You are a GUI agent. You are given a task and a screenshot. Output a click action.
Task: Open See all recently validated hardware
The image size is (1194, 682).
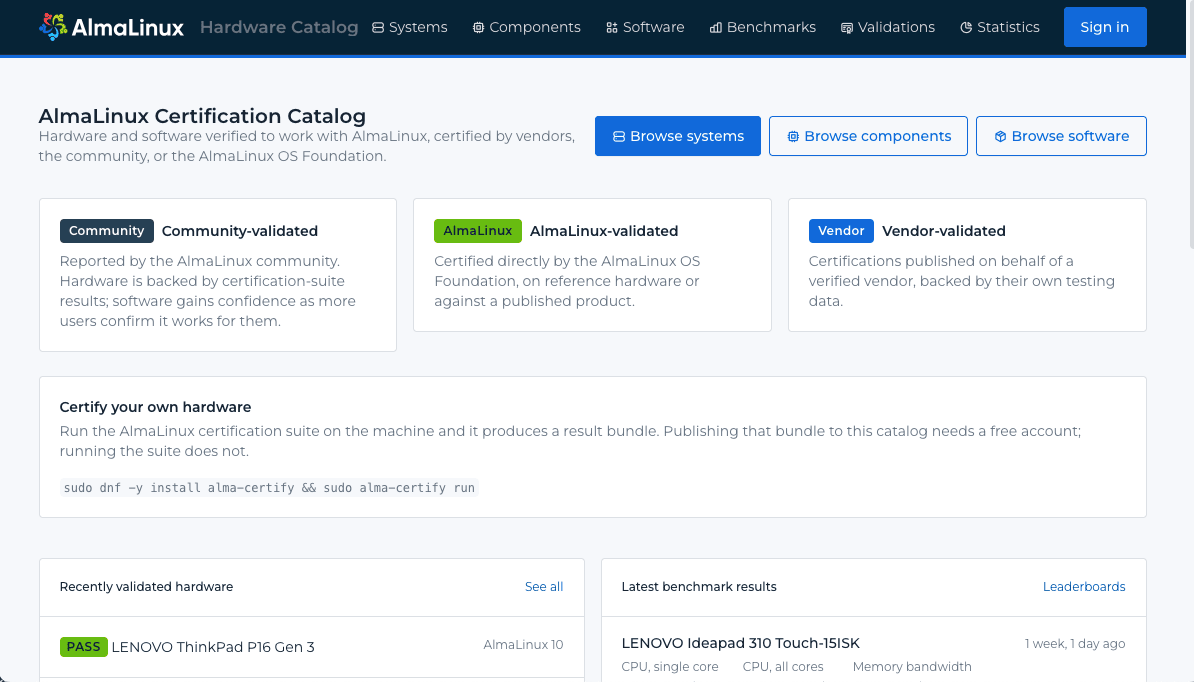[544, 587]
